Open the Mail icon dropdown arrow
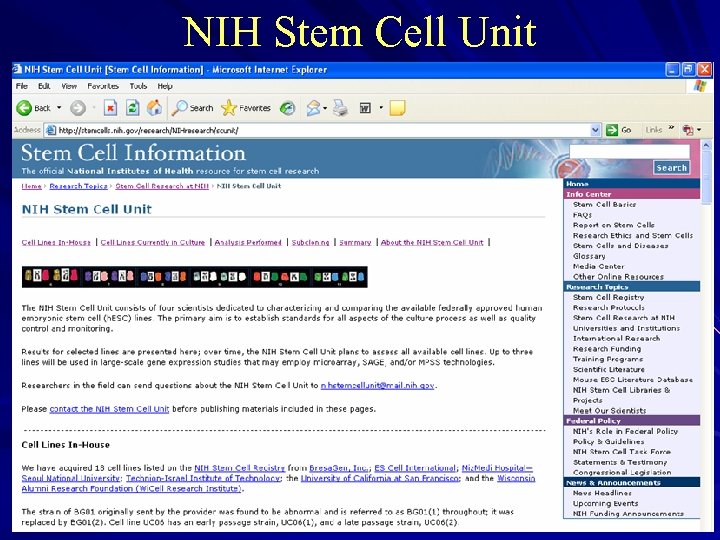The width and height of the screenshot is (720, 540). click(x=325, y=108)
